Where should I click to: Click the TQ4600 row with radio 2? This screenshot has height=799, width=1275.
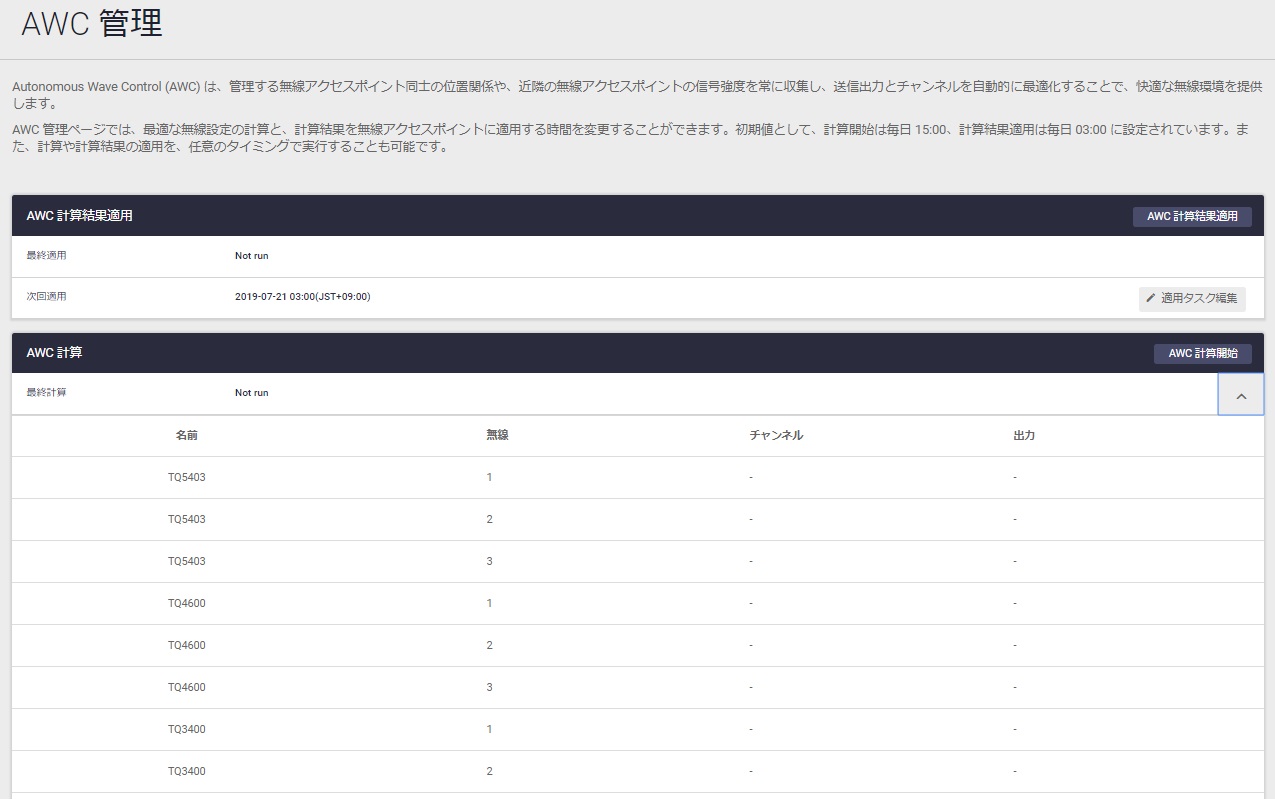[x=187, y=645]
